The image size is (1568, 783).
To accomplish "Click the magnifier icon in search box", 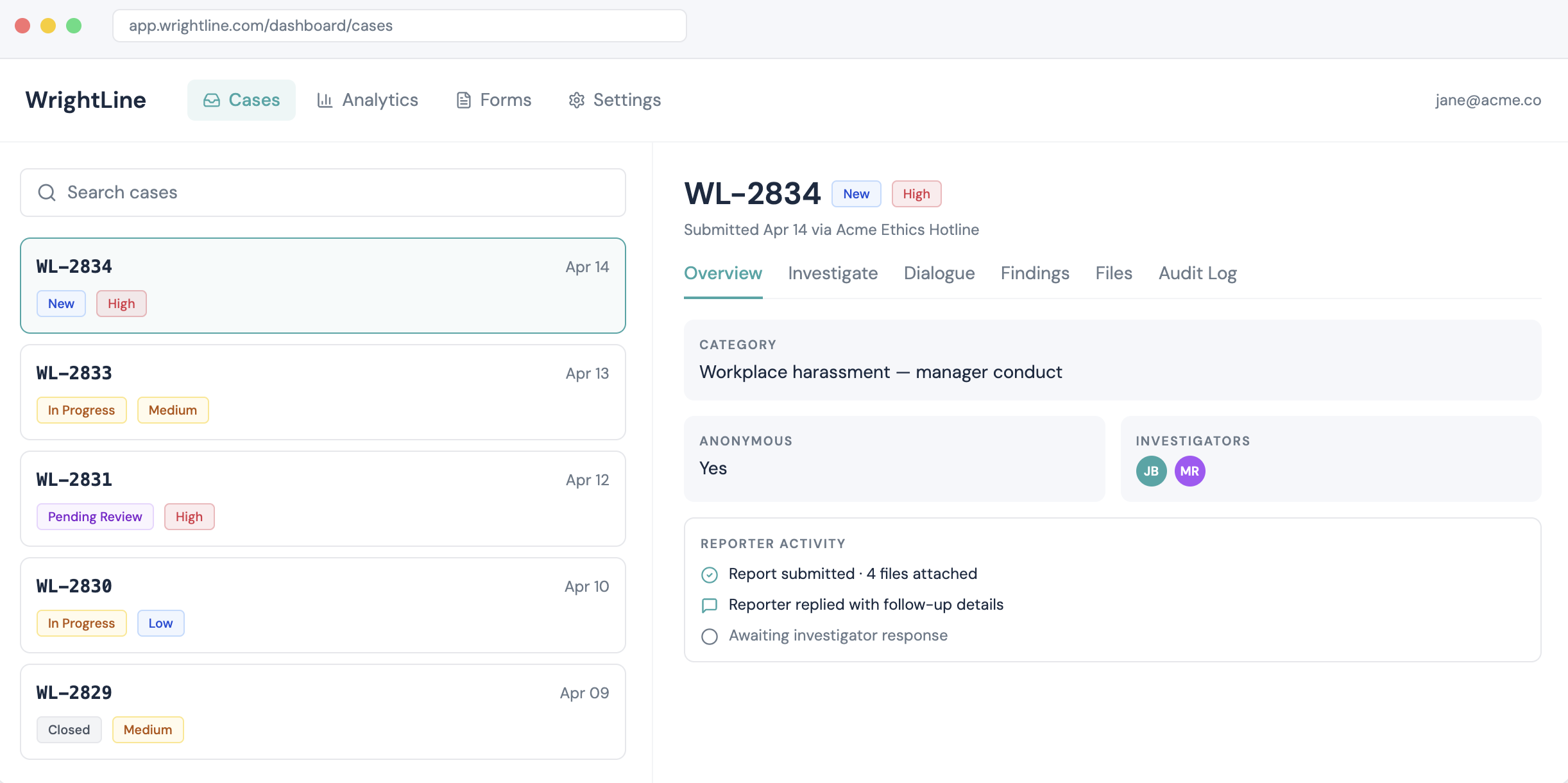I will coord(47,193).
